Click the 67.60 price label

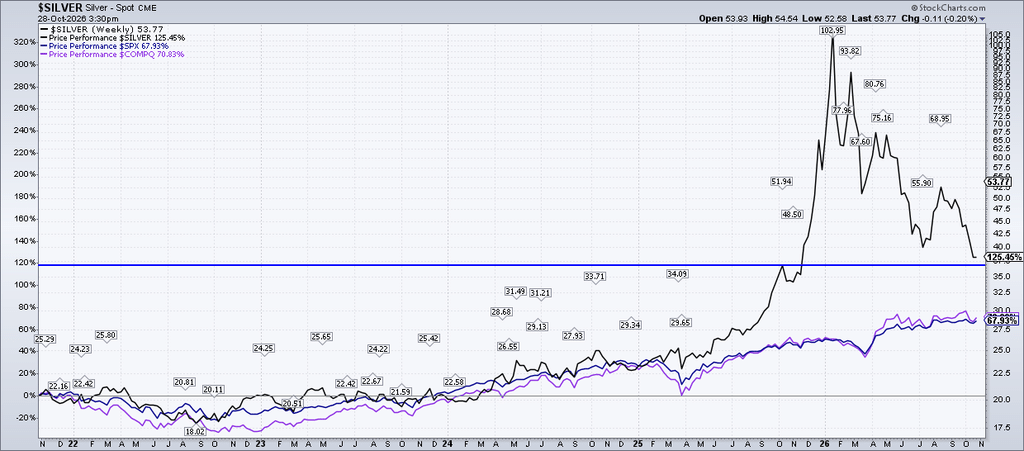[860, 142]
